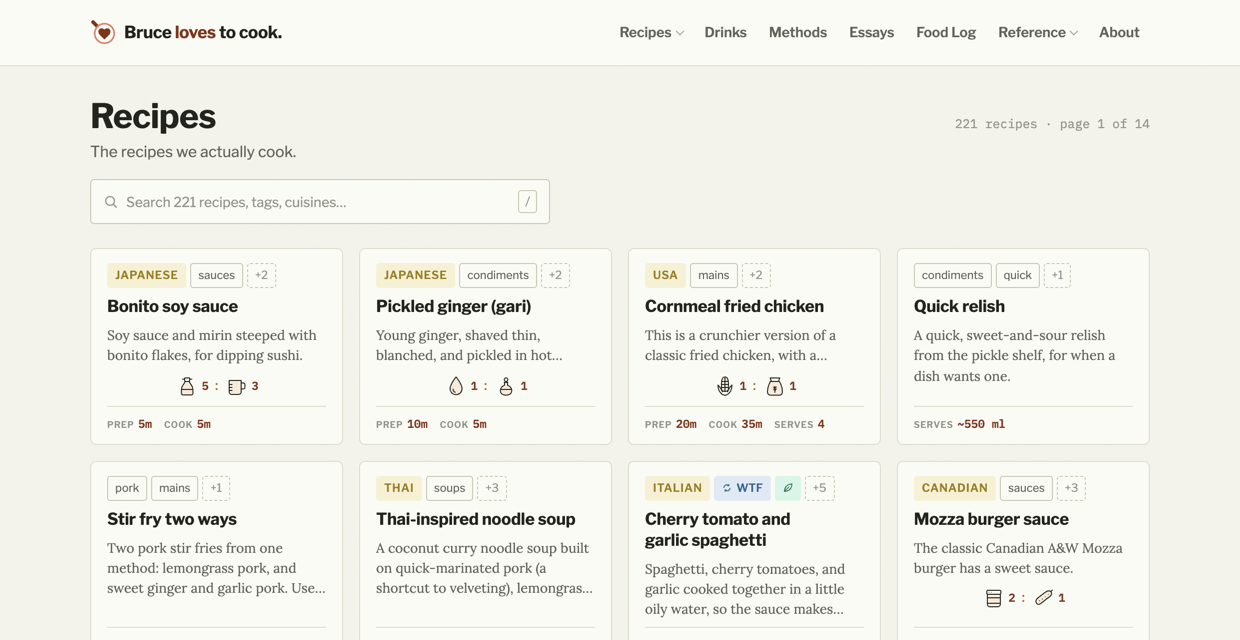Click the pickle icon on Mozza burger sauce

[x=1044, y=598]
